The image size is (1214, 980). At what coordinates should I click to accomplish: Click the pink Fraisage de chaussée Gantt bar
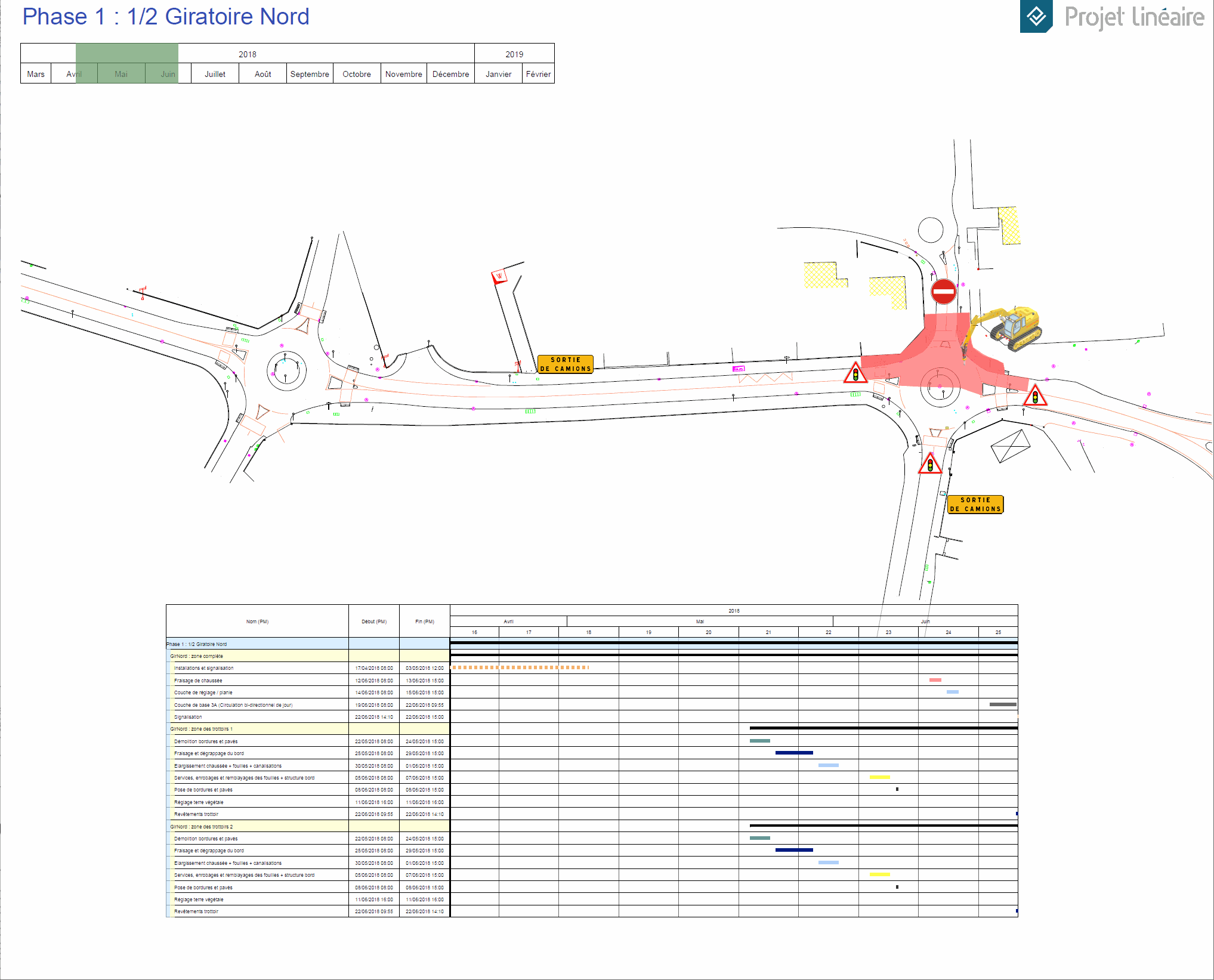coord(935,680)
